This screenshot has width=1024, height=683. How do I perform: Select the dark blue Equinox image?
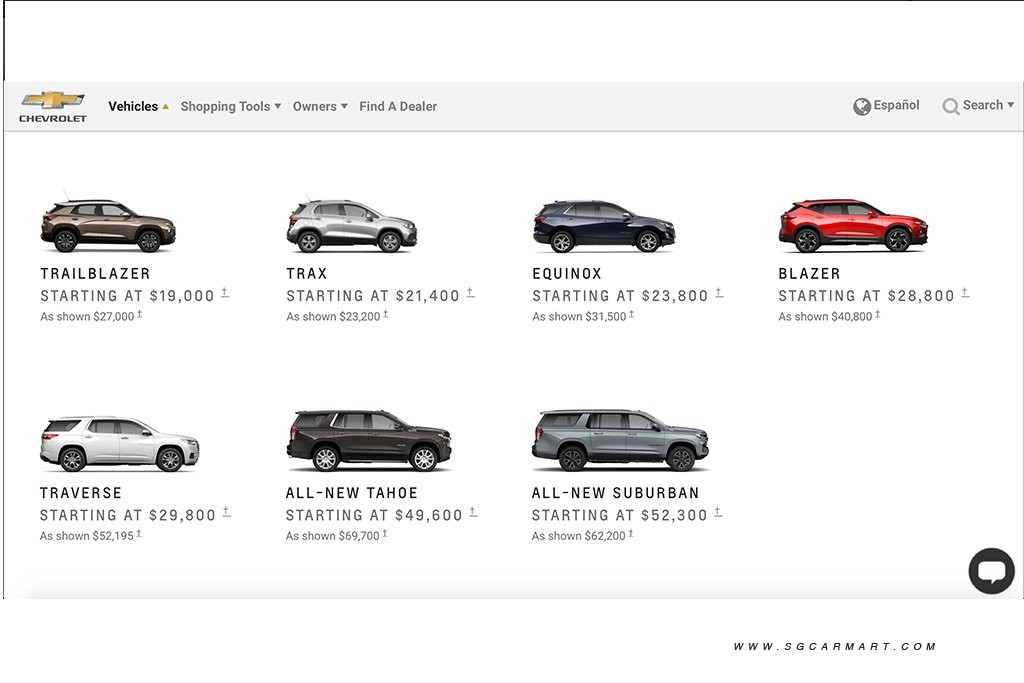(603, 226)
